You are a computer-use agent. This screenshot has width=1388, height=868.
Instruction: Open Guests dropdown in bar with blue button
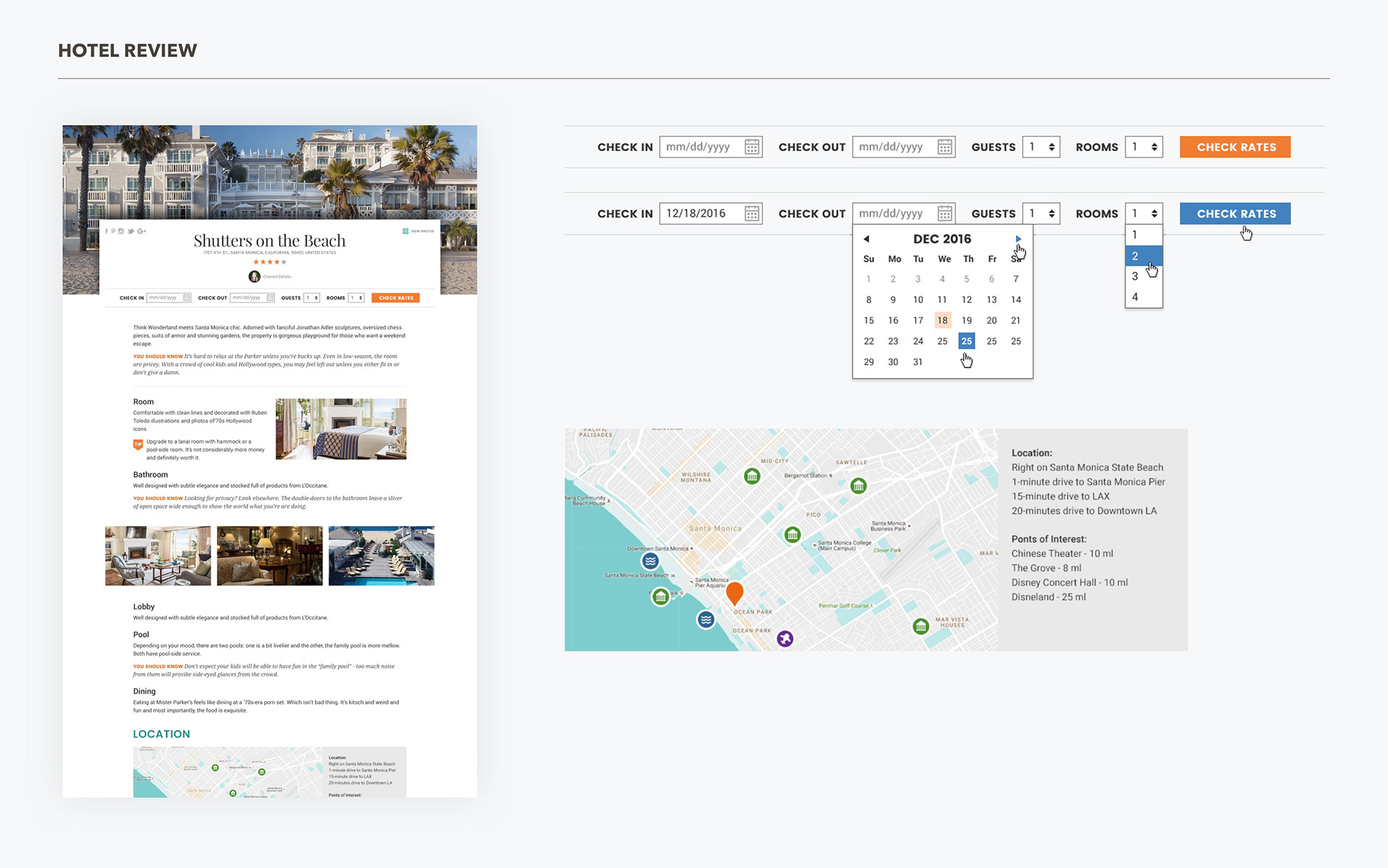(1041, 213)
